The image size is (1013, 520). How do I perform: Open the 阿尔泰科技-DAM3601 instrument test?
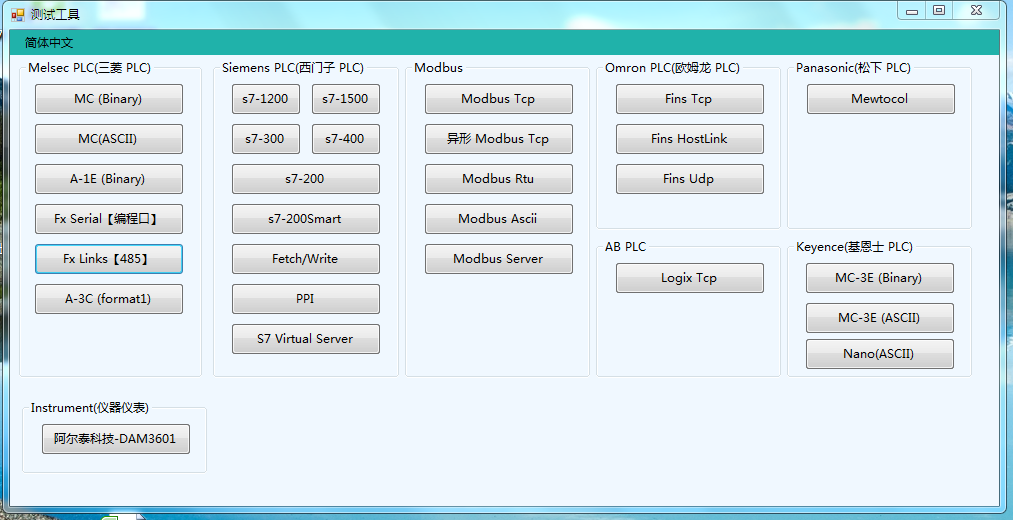(x=115, y=439)
